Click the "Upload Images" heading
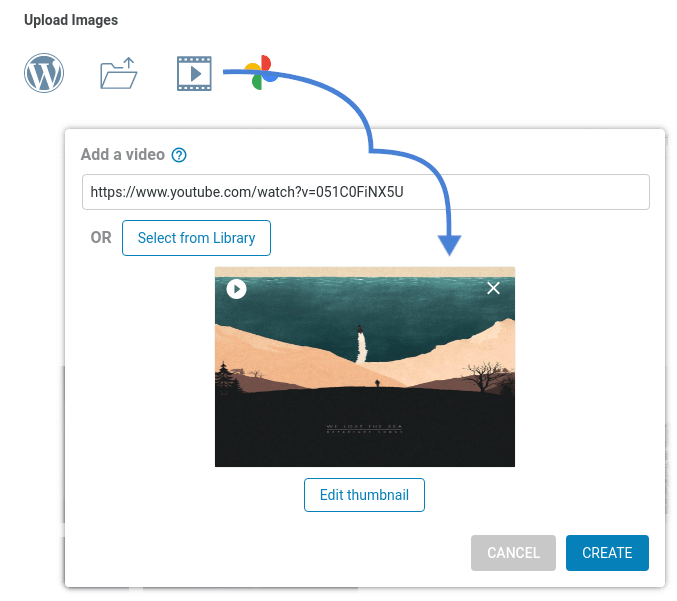Screen dimensions: 677x601 click(71, 20)
